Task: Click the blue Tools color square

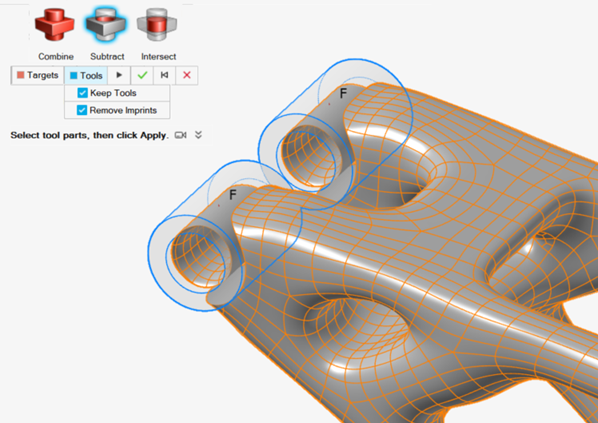Action: click(74, 76)
